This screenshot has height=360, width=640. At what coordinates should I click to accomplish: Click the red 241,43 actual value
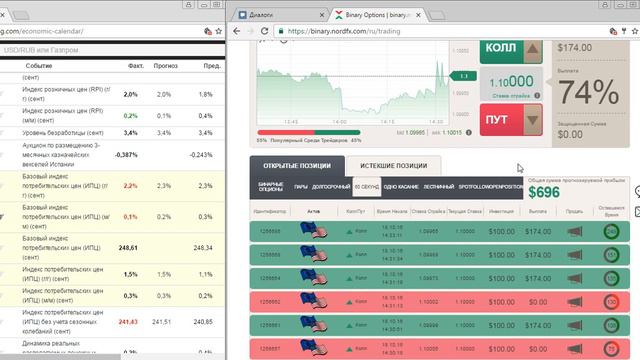tap(128, 322)
